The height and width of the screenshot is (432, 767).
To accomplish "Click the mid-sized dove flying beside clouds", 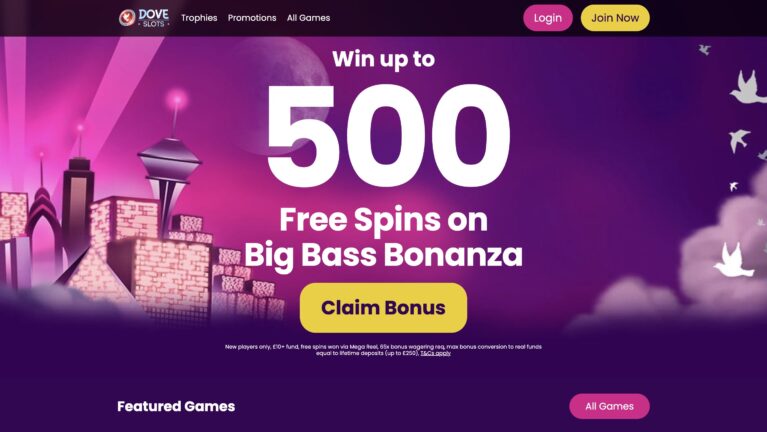I will click(739, 140).
